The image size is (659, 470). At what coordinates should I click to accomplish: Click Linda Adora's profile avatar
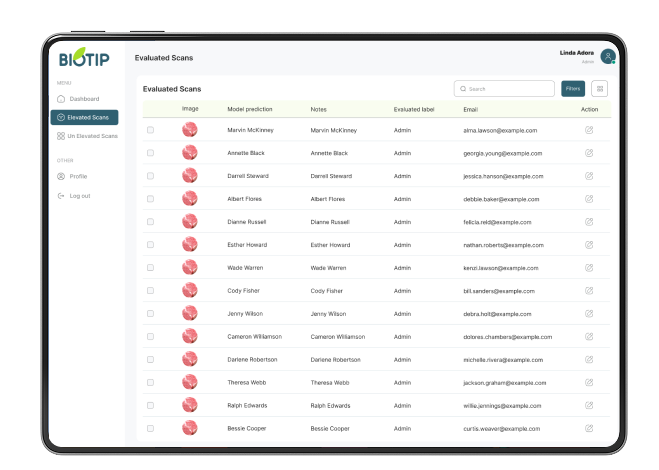(608, 57)
